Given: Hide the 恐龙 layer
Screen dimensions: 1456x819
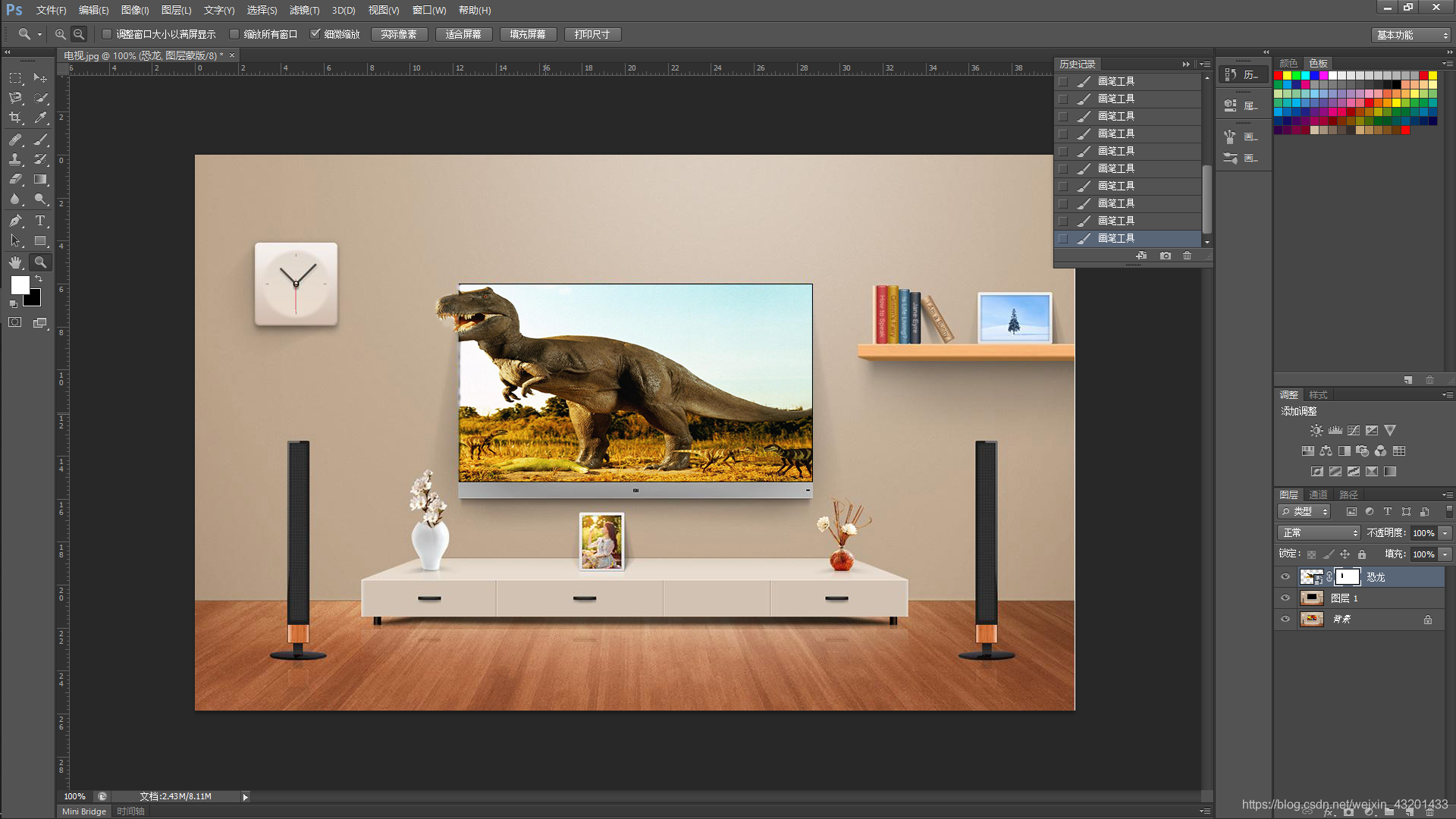Looking at the screenshot, I should (x=1285, y=577).
